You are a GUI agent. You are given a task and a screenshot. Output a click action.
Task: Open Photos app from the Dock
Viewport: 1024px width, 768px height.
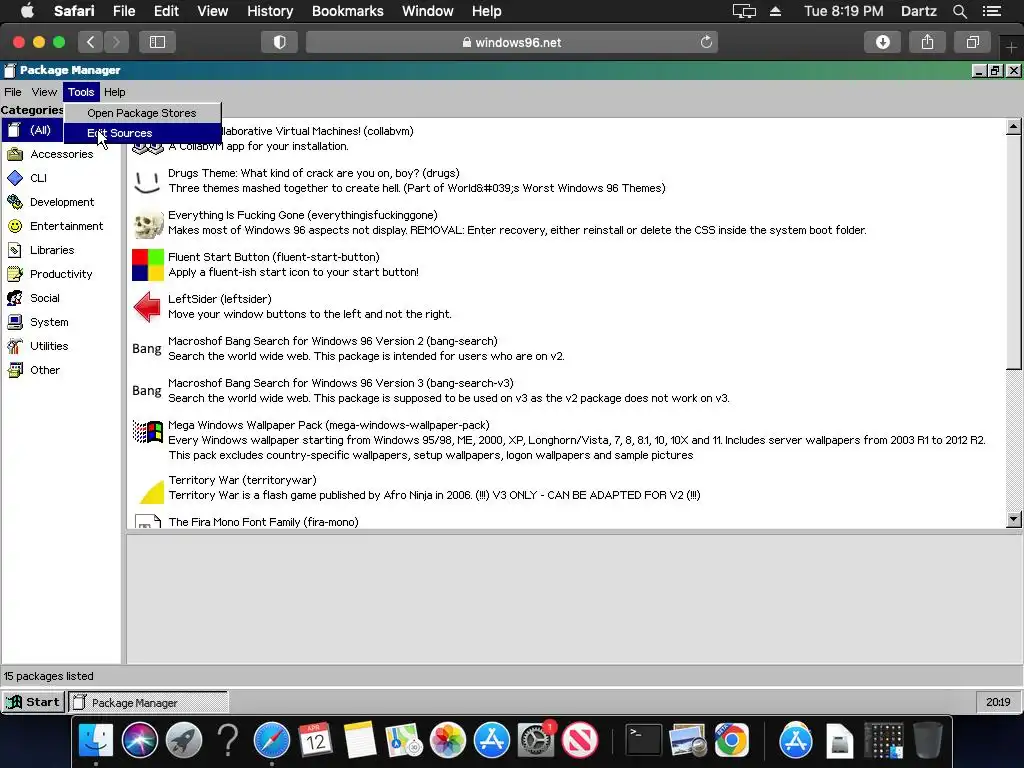click(x=447, y=741)
